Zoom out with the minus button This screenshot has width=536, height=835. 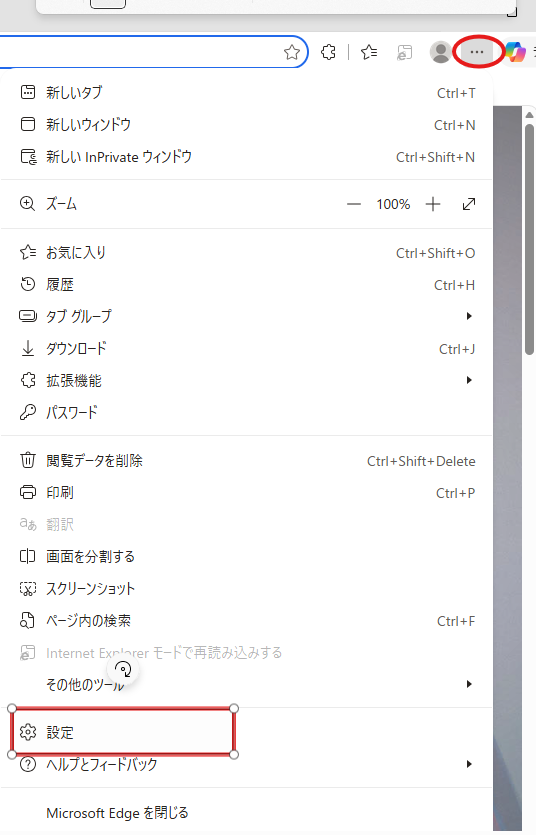click(x=354, y=204)
